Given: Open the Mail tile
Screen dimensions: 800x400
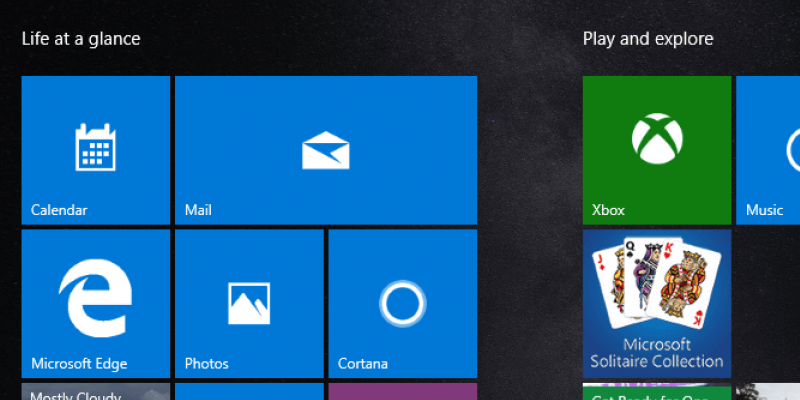Looking at the screenshot, I should (x=326, y=150).
